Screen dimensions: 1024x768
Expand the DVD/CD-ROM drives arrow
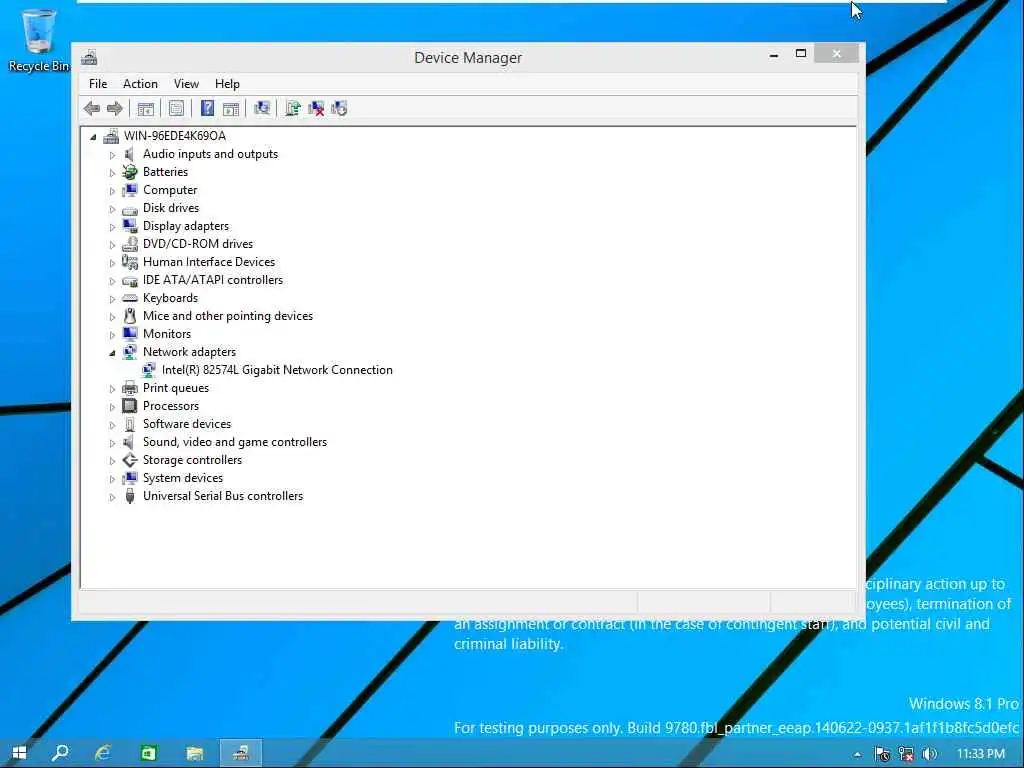pyautogui.click(x=112, y=246)
